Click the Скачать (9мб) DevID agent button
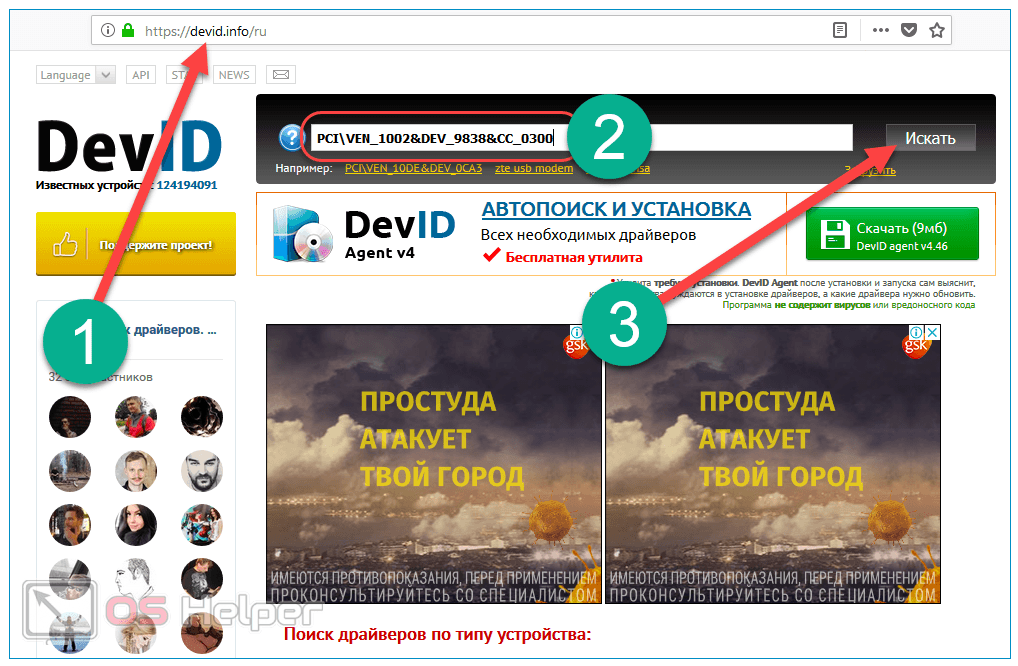This screenshot has width=1018, height=666. point(892,234)
